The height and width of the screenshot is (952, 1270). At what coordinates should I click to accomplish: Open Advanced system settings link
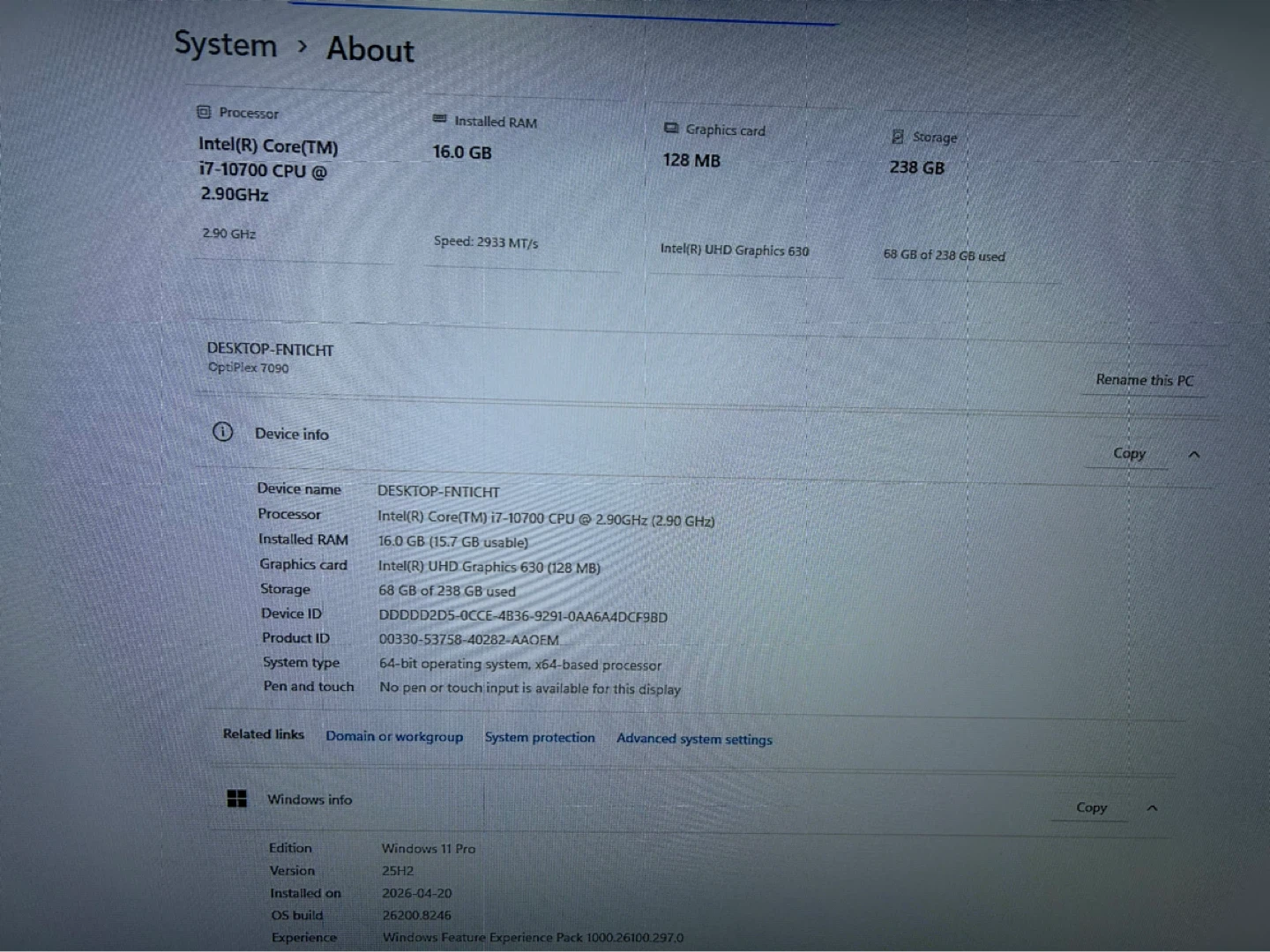click(694, 739)
